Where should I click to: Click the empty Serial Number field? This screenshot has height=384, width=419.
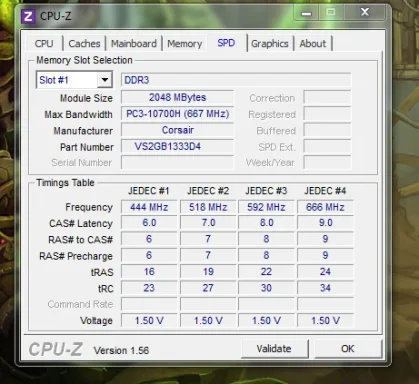[177, 162]
